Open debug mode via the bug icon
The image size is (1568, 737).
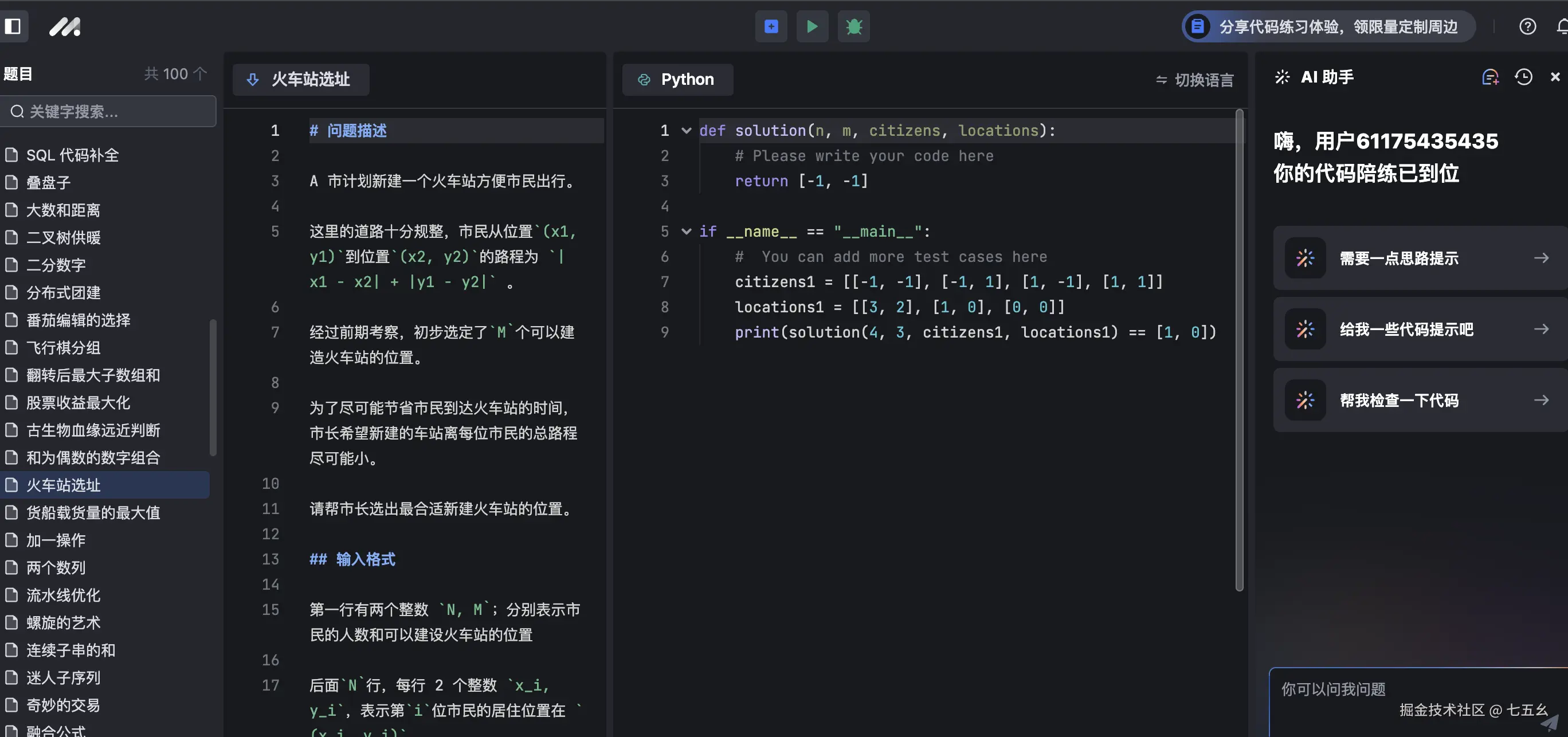853,26
